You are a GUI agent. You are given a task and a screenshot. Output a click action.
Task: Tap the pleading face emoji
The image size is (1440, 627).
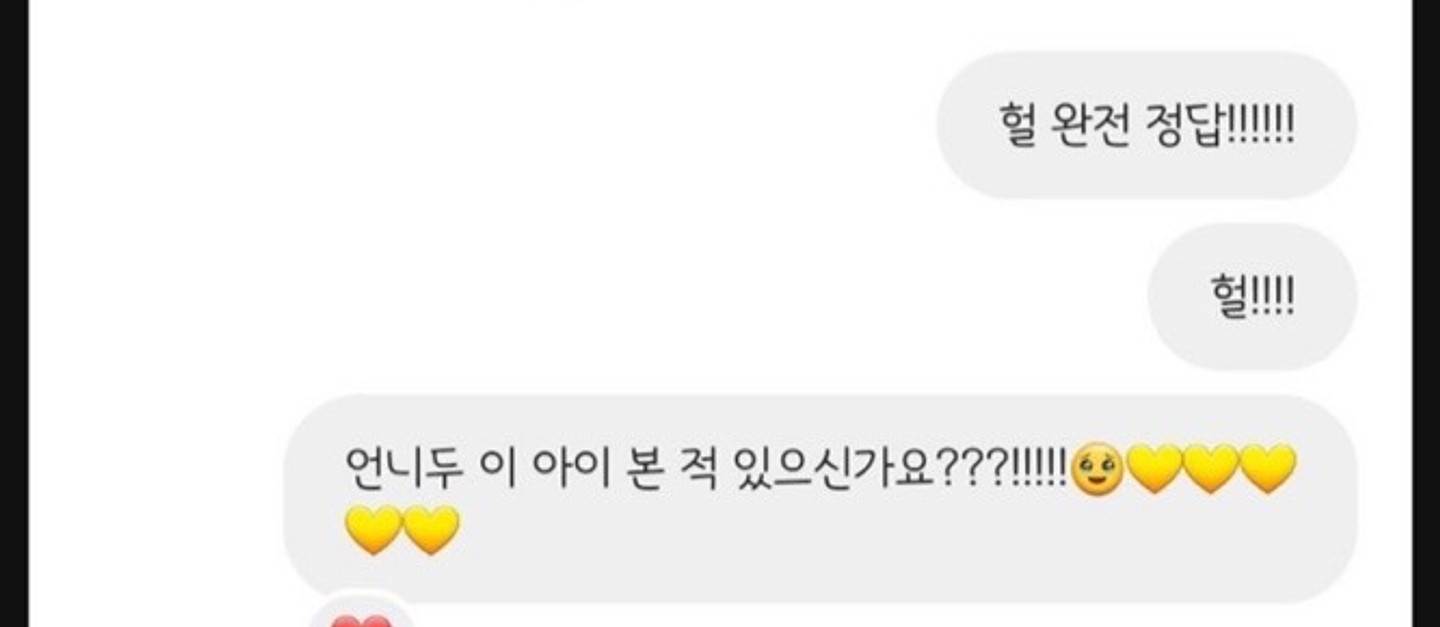click(x=1098, y=472)
